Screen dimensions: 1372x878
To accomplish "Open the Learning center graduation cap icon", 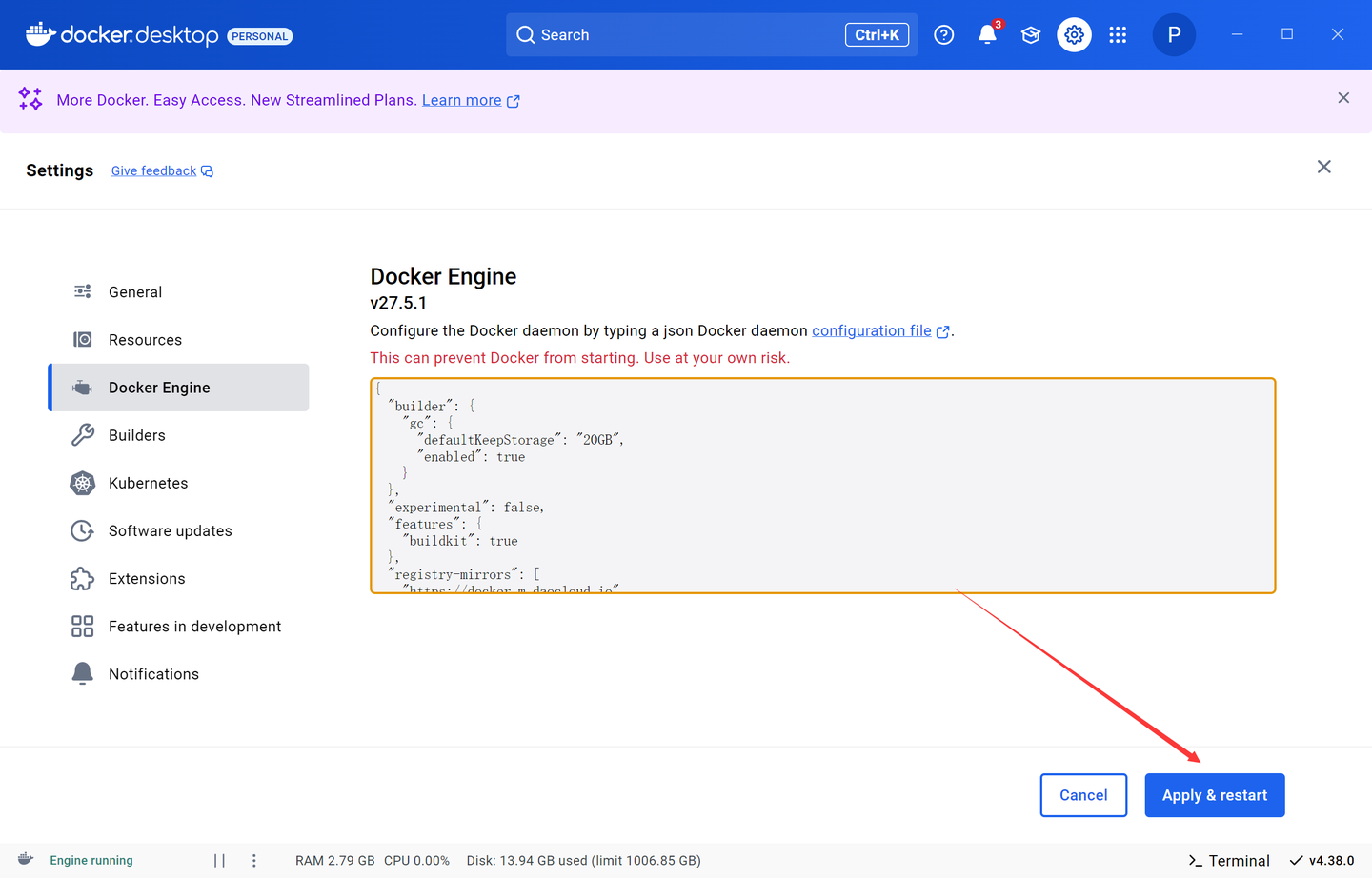I will click(x=1030, y=35).
